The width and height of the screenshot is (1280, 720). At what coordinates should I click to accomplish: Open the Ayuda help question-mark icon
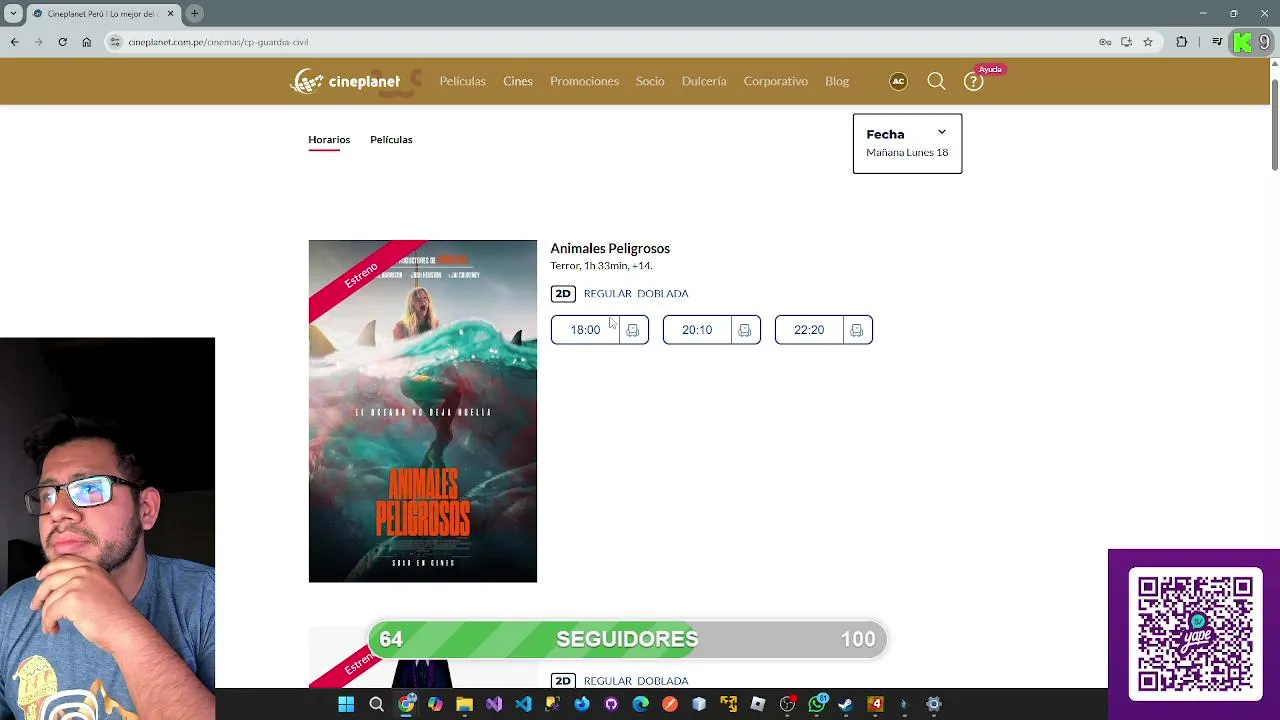click(973, 82)
